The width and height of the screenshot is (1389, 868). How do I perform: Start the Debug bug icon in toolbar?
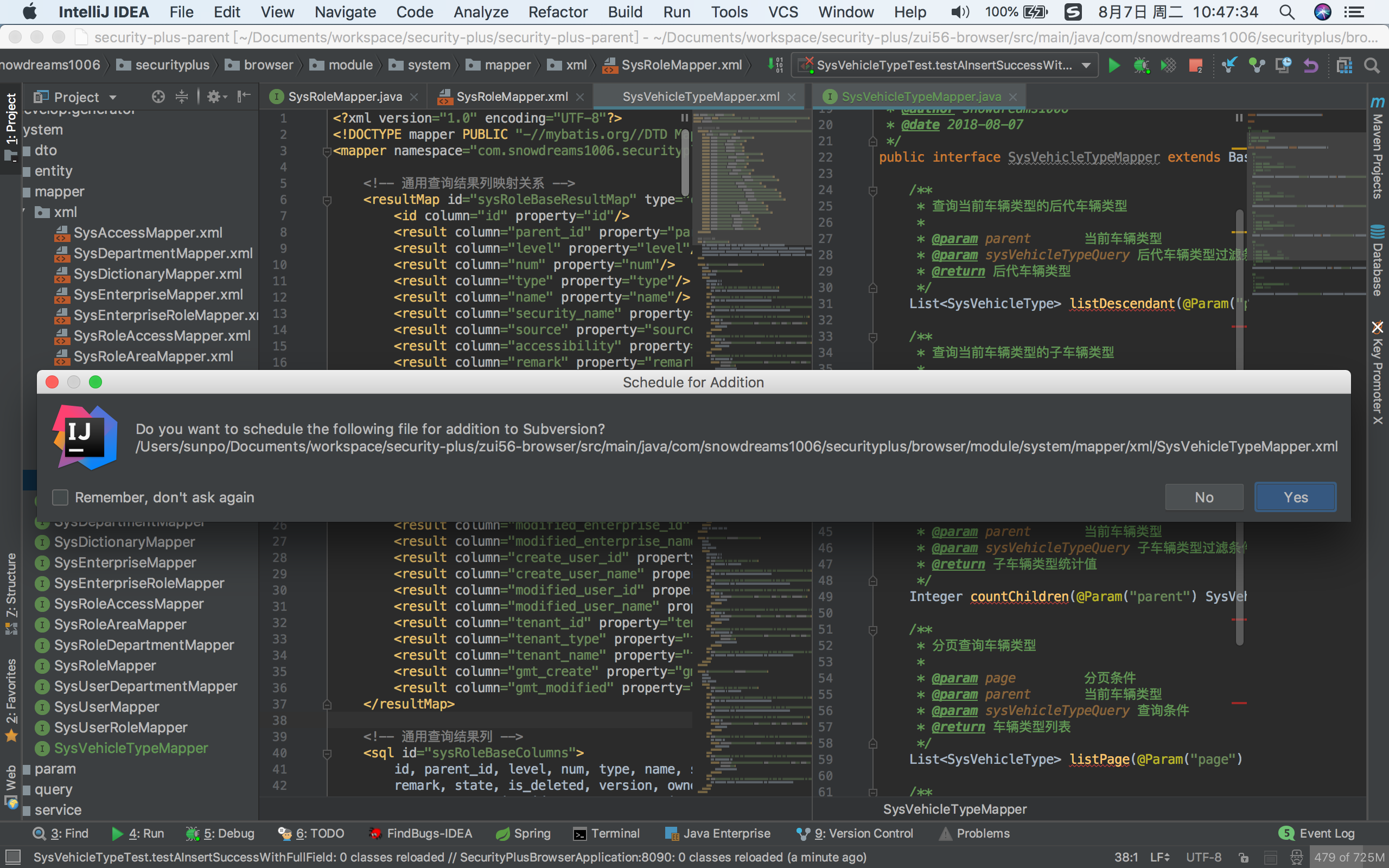[1141, 66]
